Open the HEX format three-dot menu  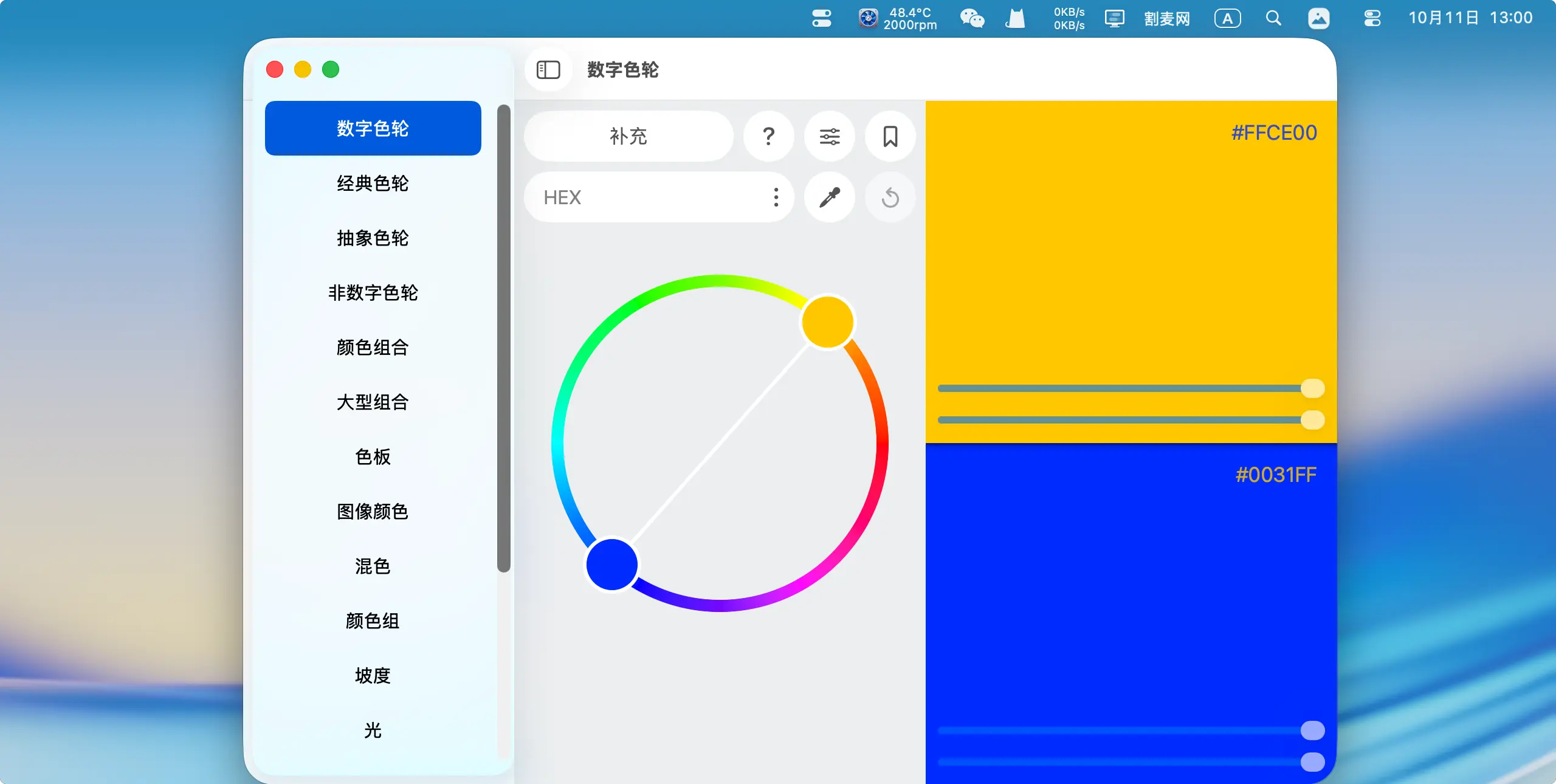pyautogui.click(x=776, y=198)
